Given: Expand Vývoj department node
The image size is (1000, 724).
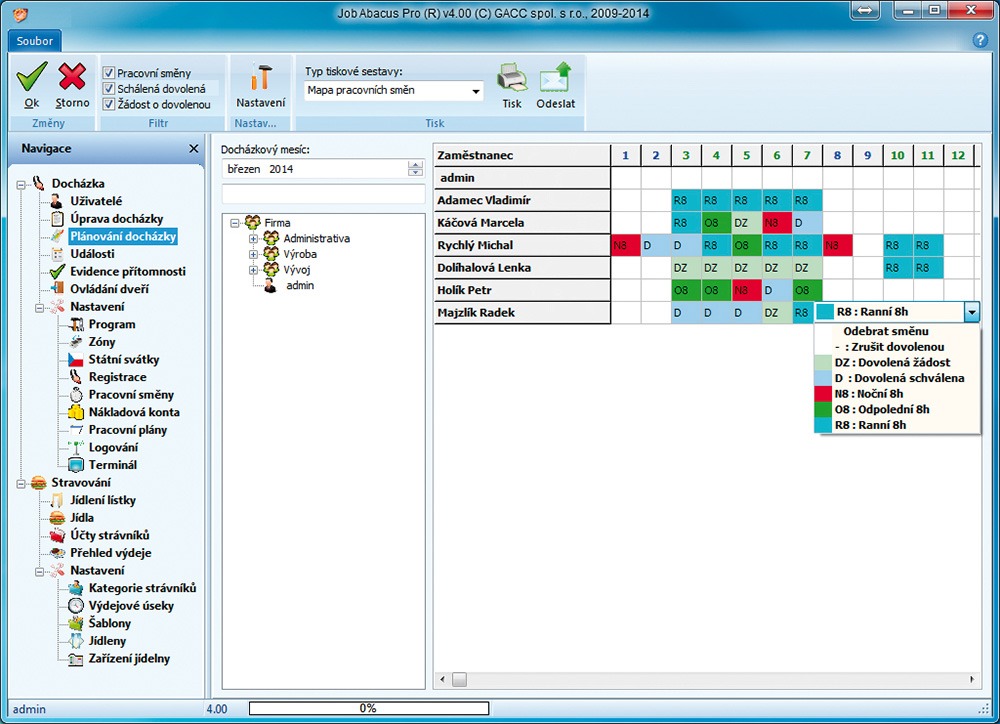Looking at the screenshot, I should point(253,270).
